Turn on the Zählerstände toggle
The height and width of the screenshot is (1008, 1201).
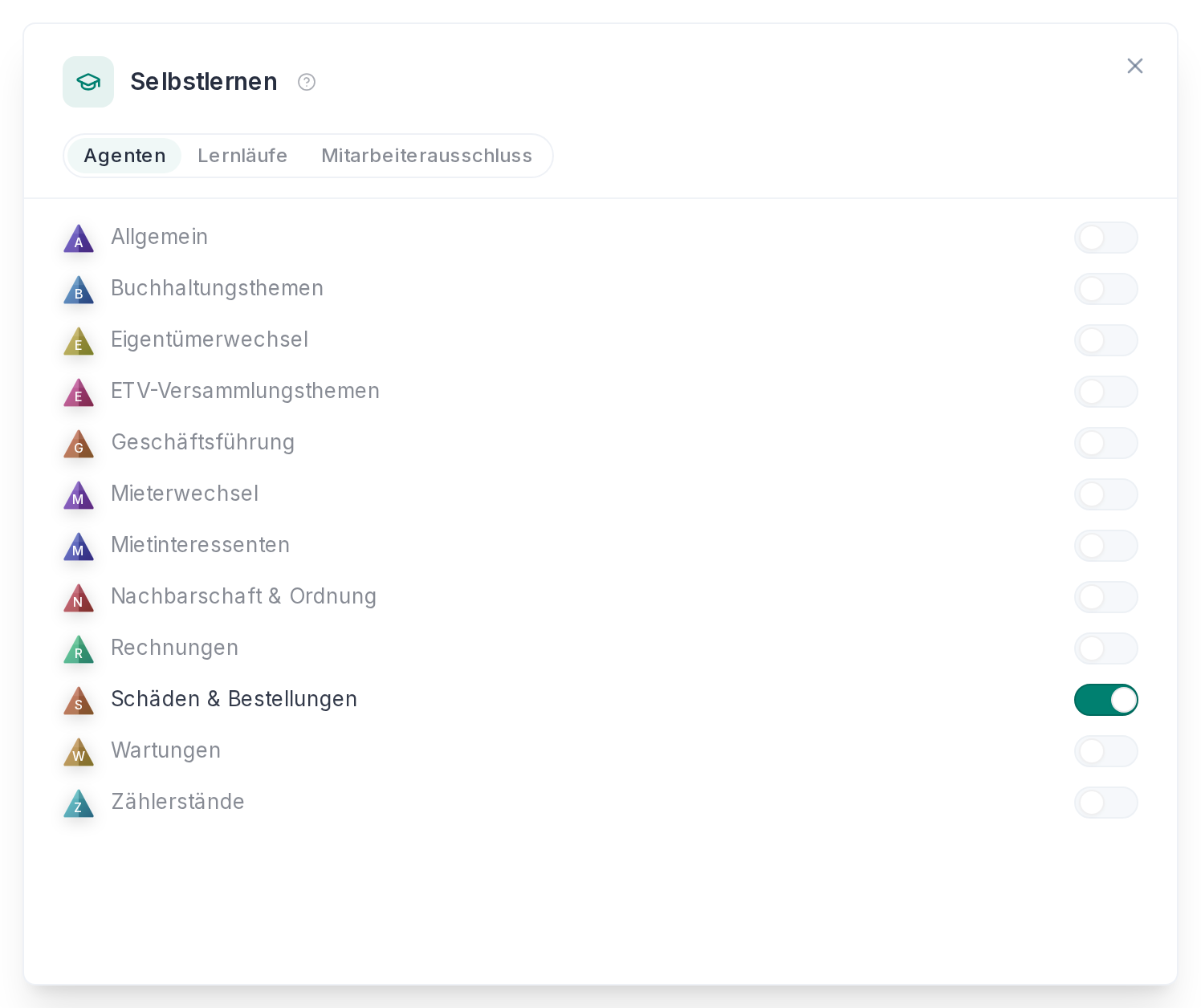pos(1106,803)
